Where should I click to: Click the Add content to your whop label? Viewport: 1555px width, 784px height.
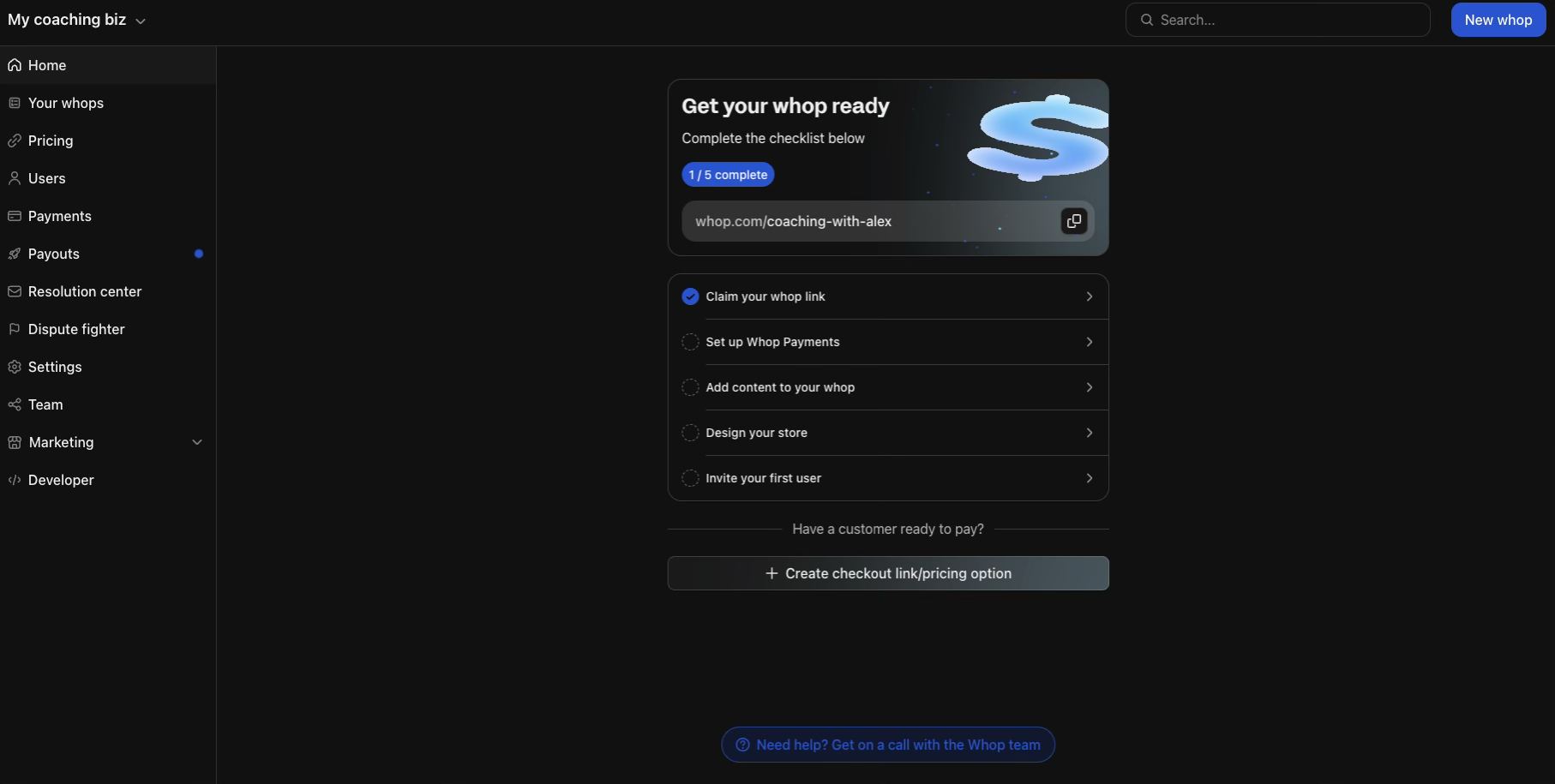click(780, 387)
